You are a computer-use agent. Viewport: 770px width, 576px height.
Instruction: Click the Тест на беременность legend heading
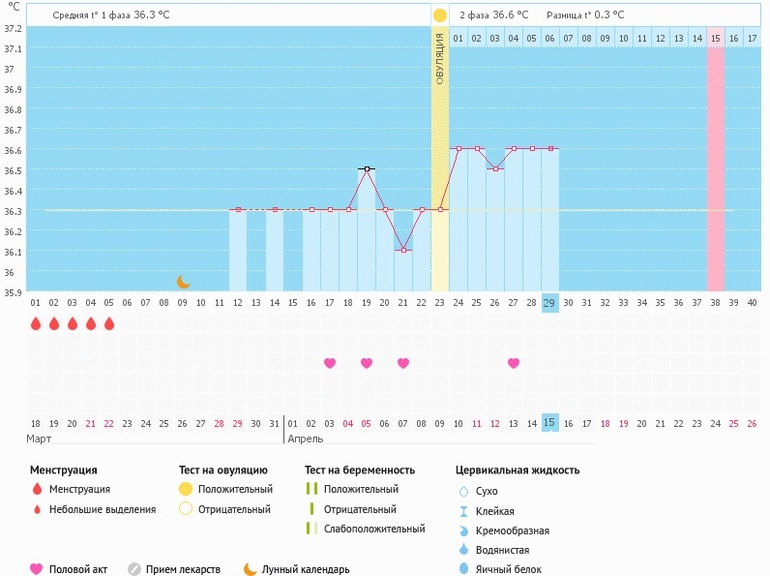(359, 470)
